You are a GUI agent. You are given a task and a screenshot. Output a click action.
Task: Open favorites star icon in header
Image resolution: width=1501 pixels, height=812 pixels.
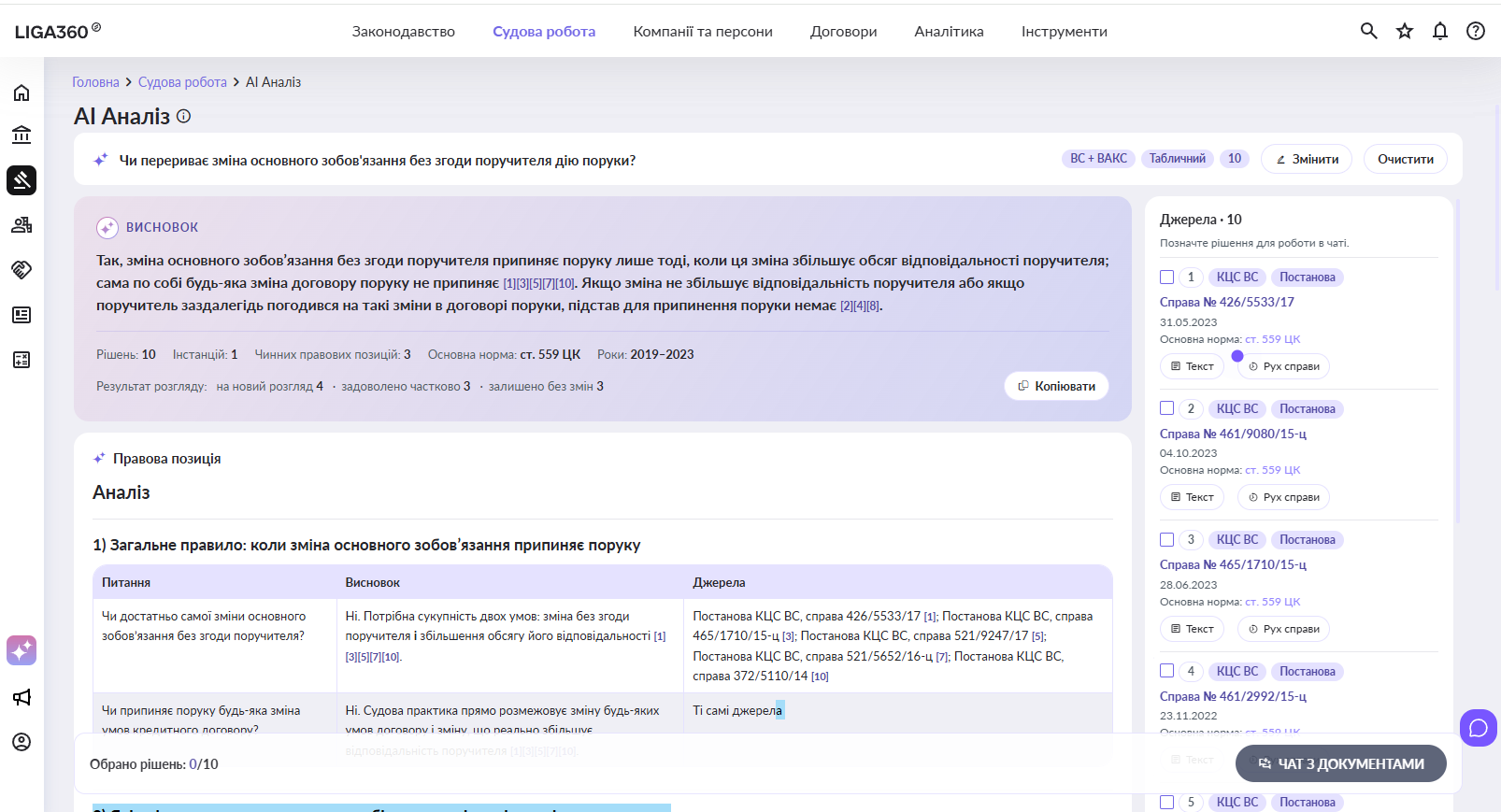(1405, 31)
